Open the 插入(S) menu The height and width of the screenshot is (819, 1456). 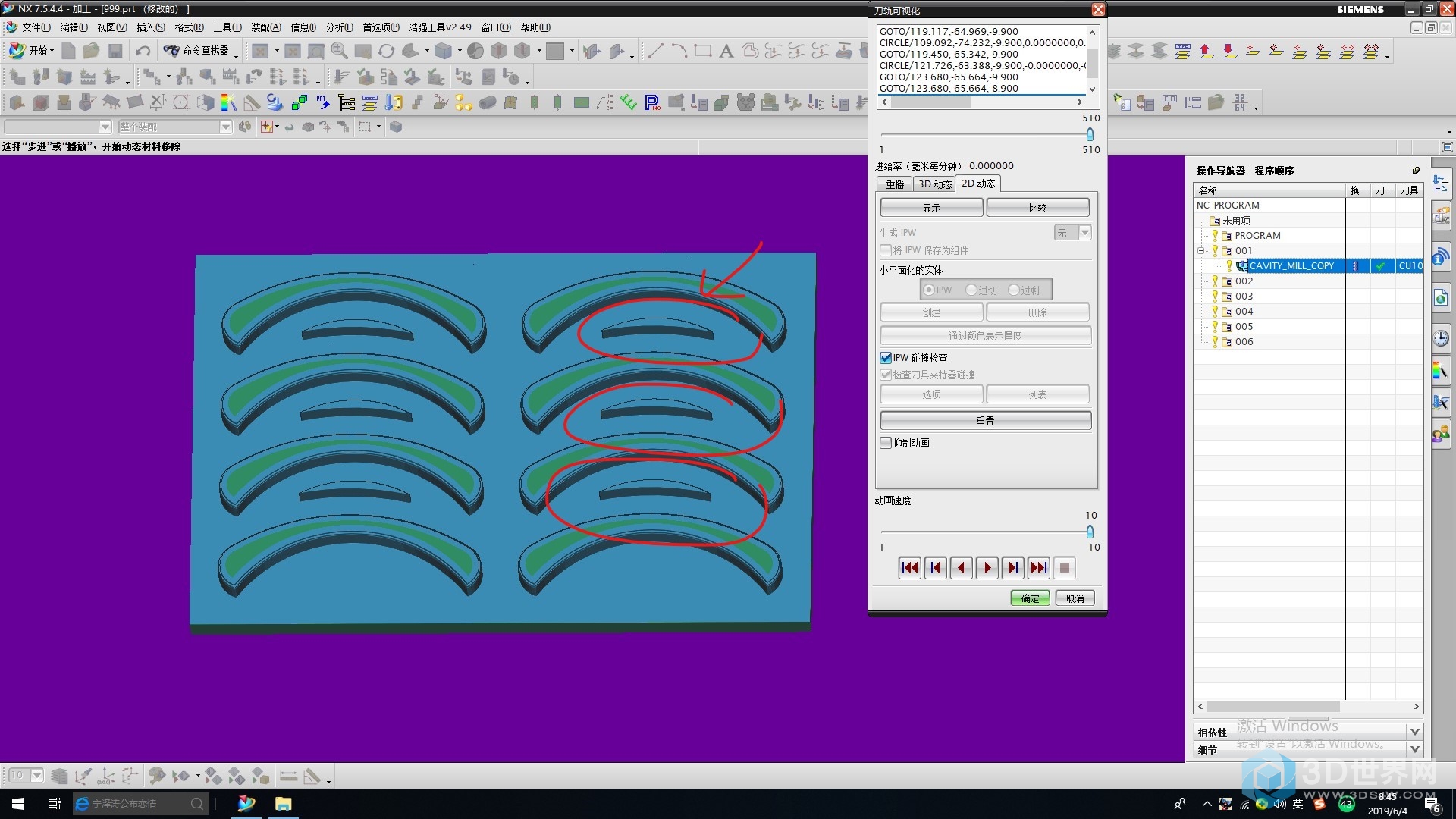[x=151, y=27]
